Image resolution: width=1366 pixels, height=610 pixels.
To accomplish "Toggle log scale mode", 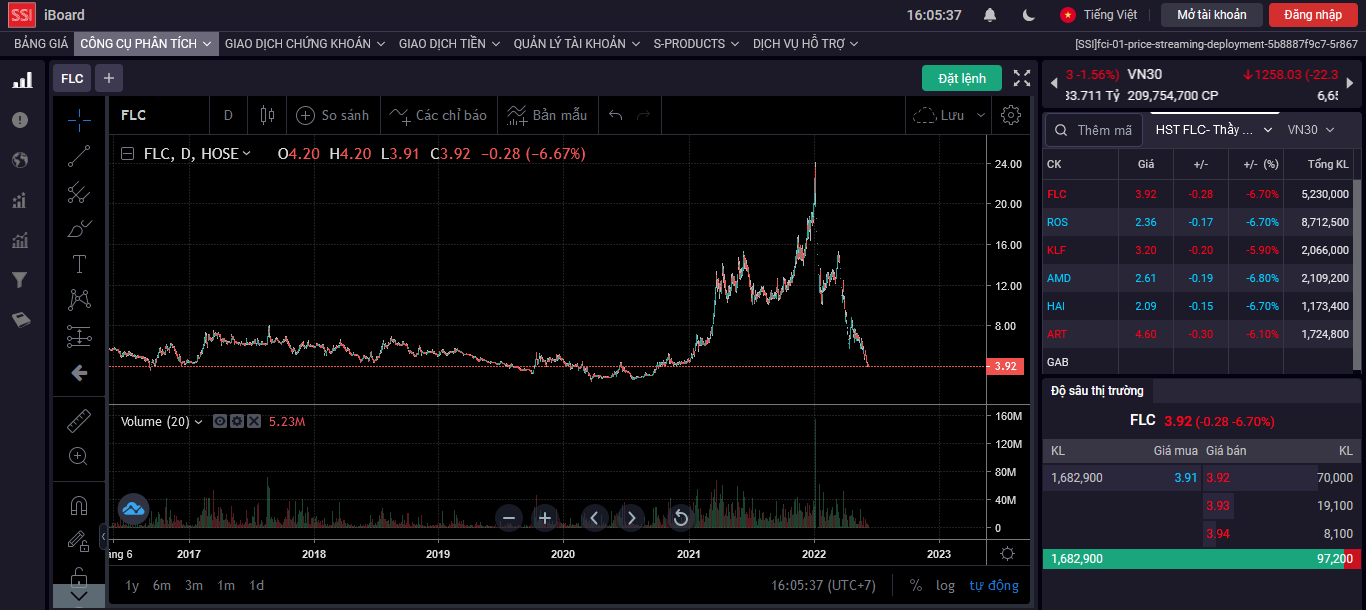I will coord(945,585).
